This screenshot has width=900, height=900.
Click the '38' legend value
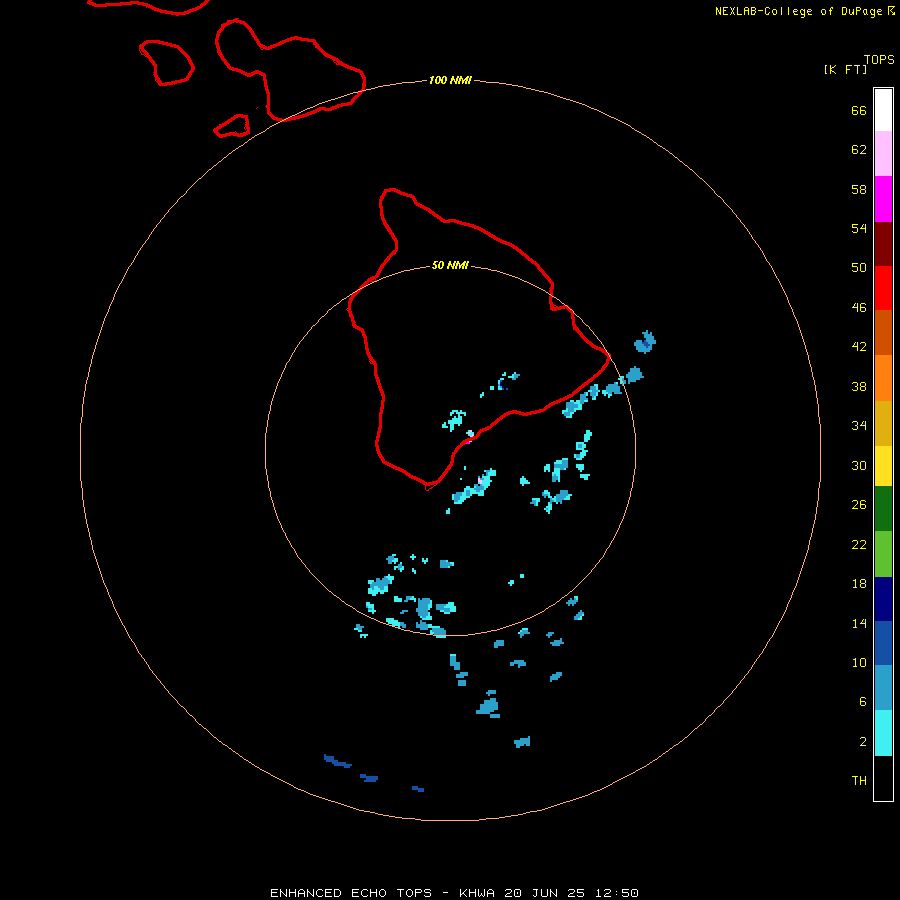point(859,386)
